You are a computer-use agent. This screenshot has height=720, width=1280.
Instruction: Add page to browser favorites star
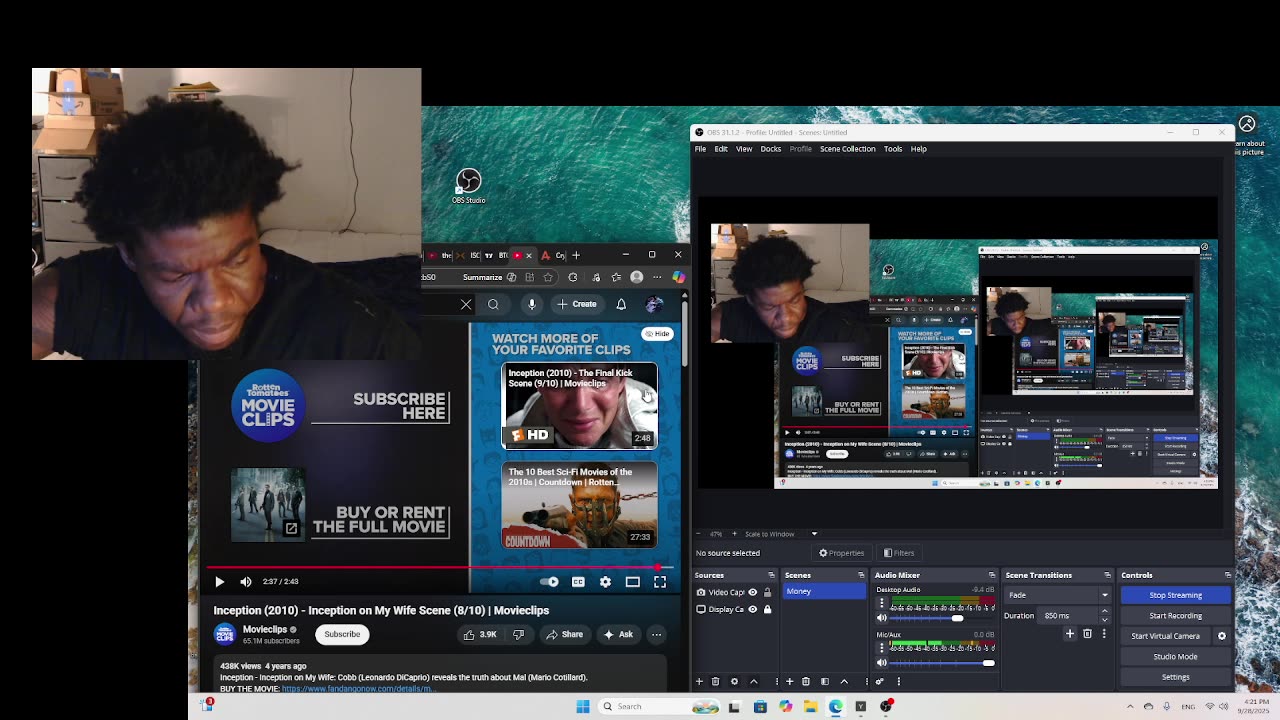pos(548,277)
